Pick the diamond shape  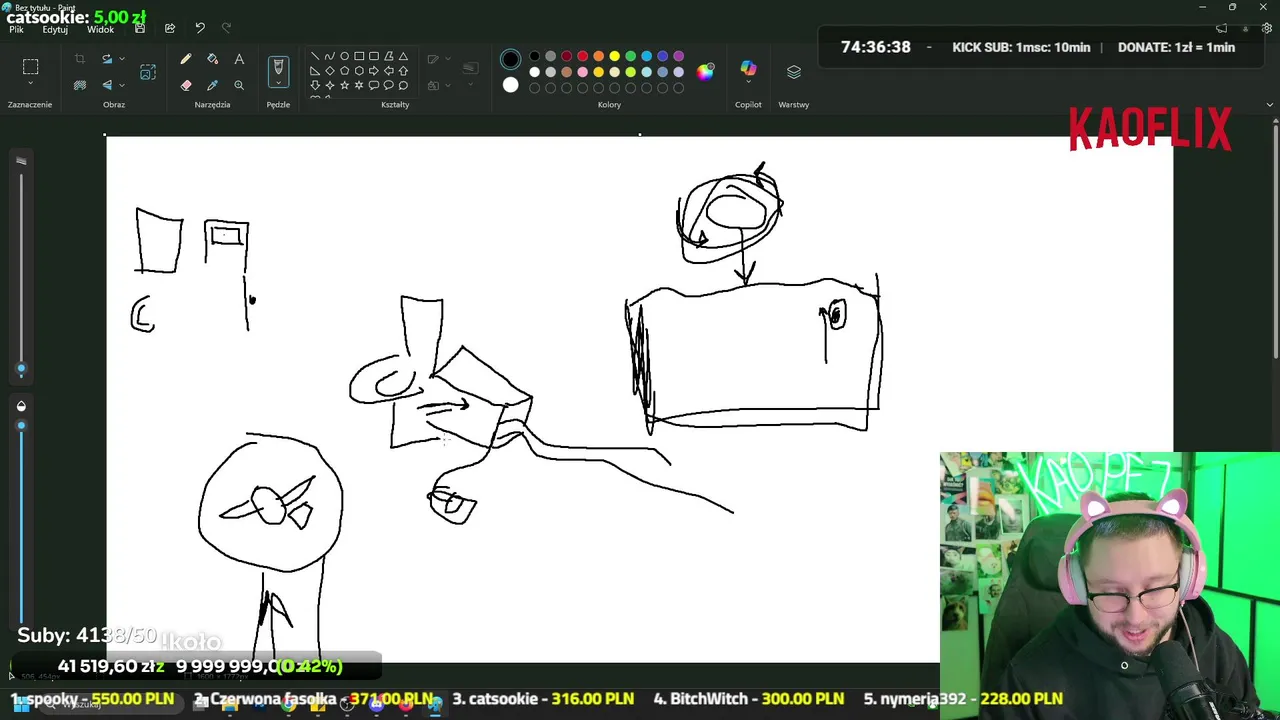[330, 71]
